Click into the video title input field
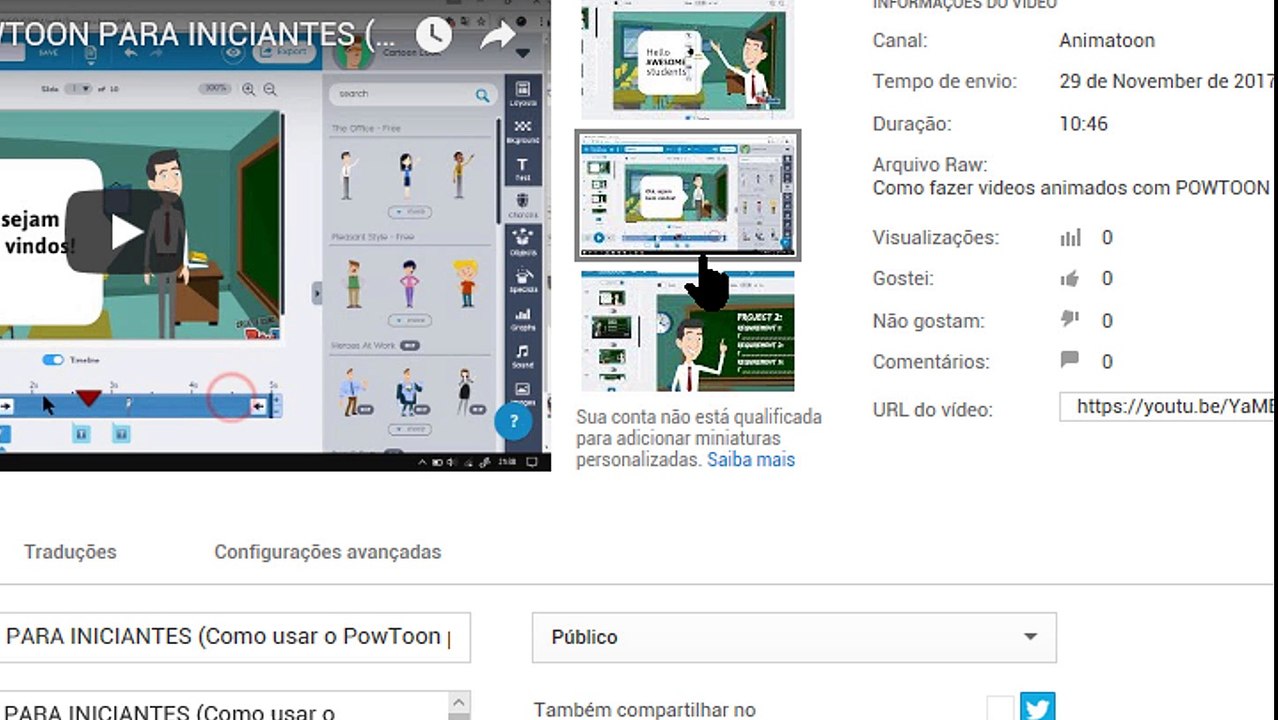 235,637
